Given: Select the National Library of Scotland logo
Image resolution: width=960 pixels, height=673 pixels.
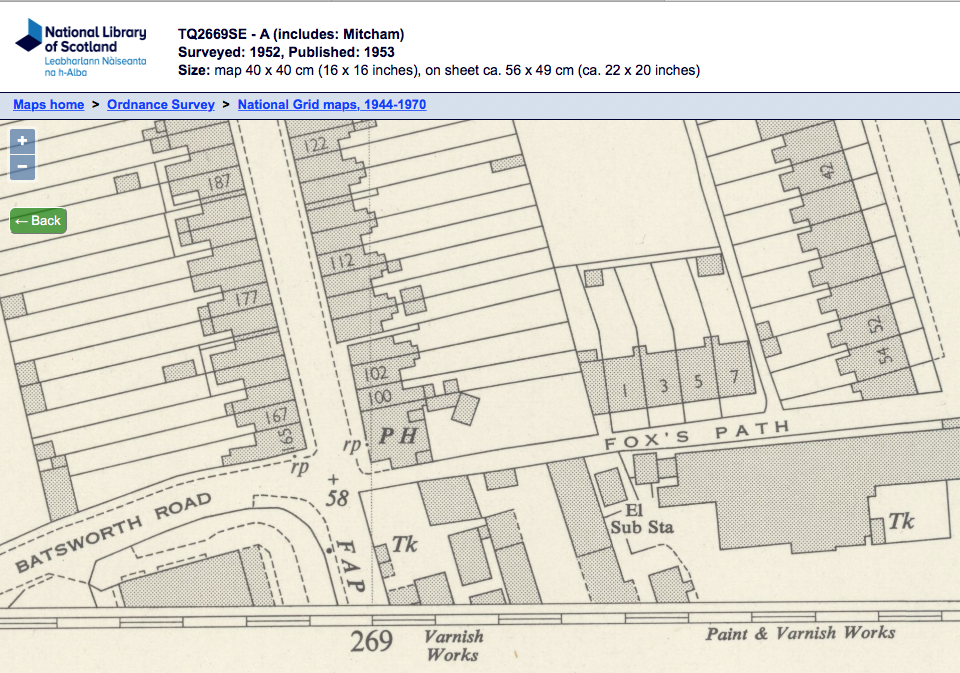Looking at the screenshot, I should pos(80,44).
